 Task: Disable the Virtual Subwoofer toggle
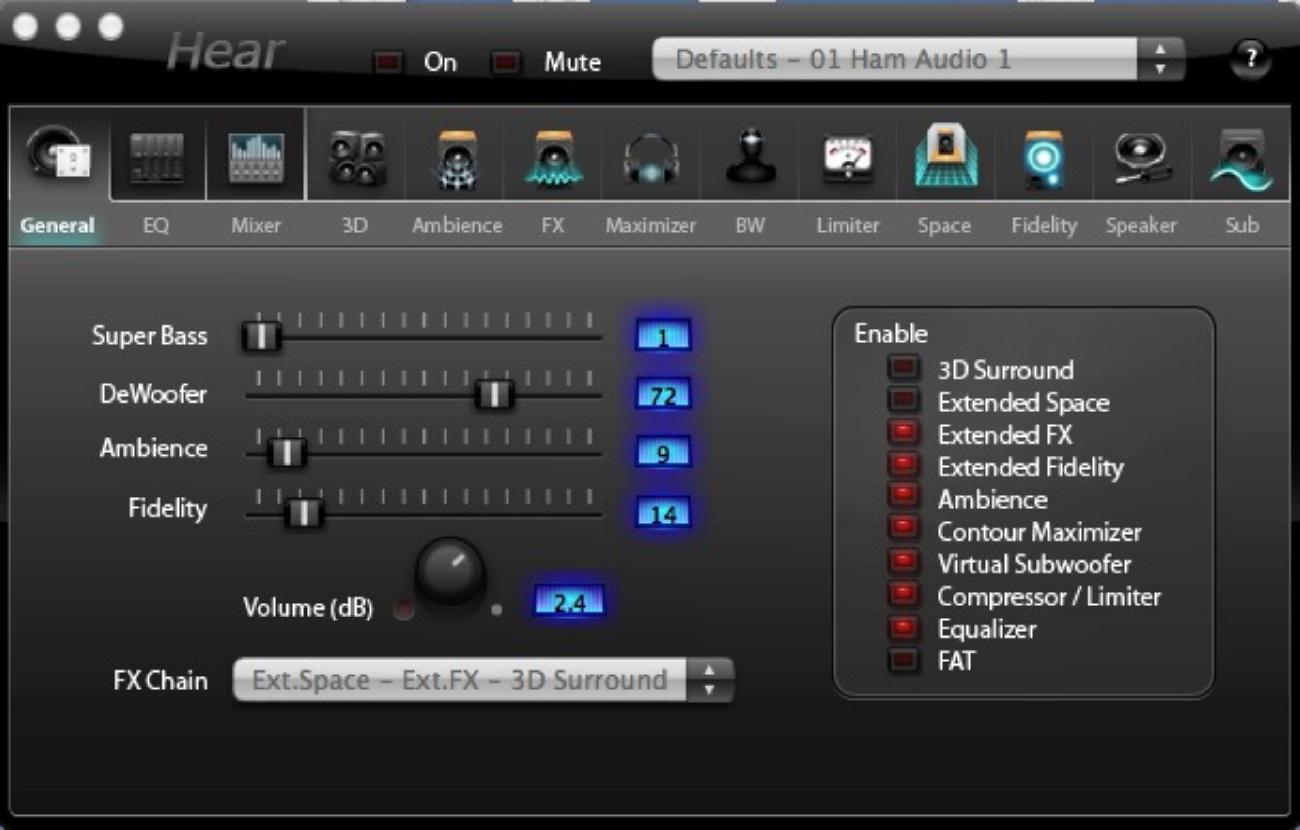click(904, 563)
